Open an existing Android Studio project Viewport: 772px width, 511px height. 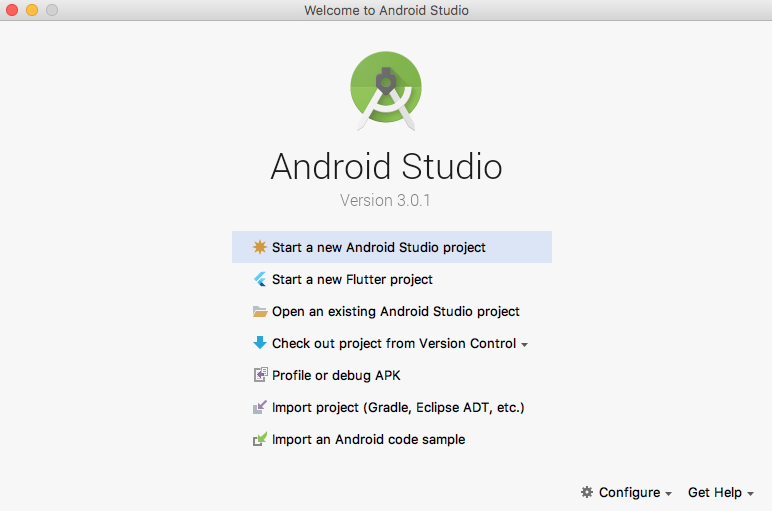pos(392,311)
